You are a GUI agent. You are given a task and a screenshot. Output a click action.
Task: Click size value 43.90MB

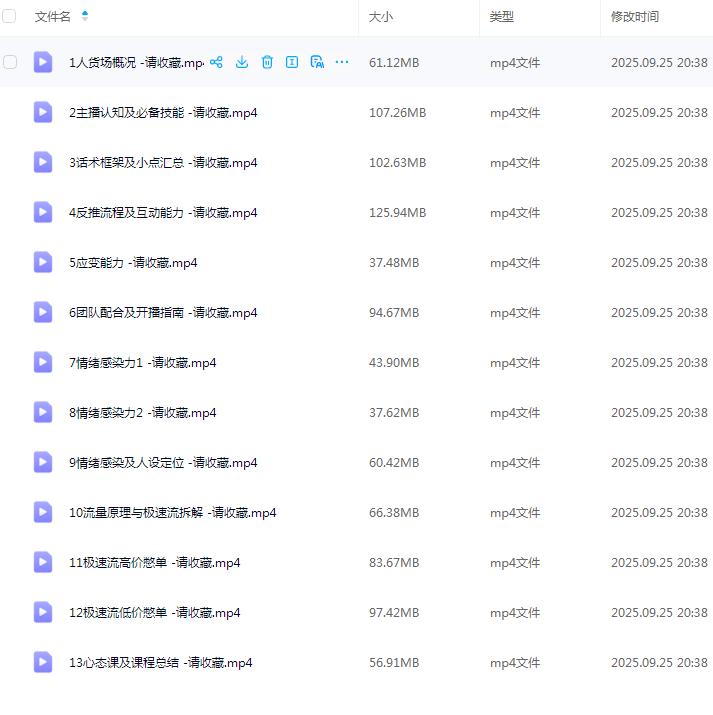coord(394,363)
